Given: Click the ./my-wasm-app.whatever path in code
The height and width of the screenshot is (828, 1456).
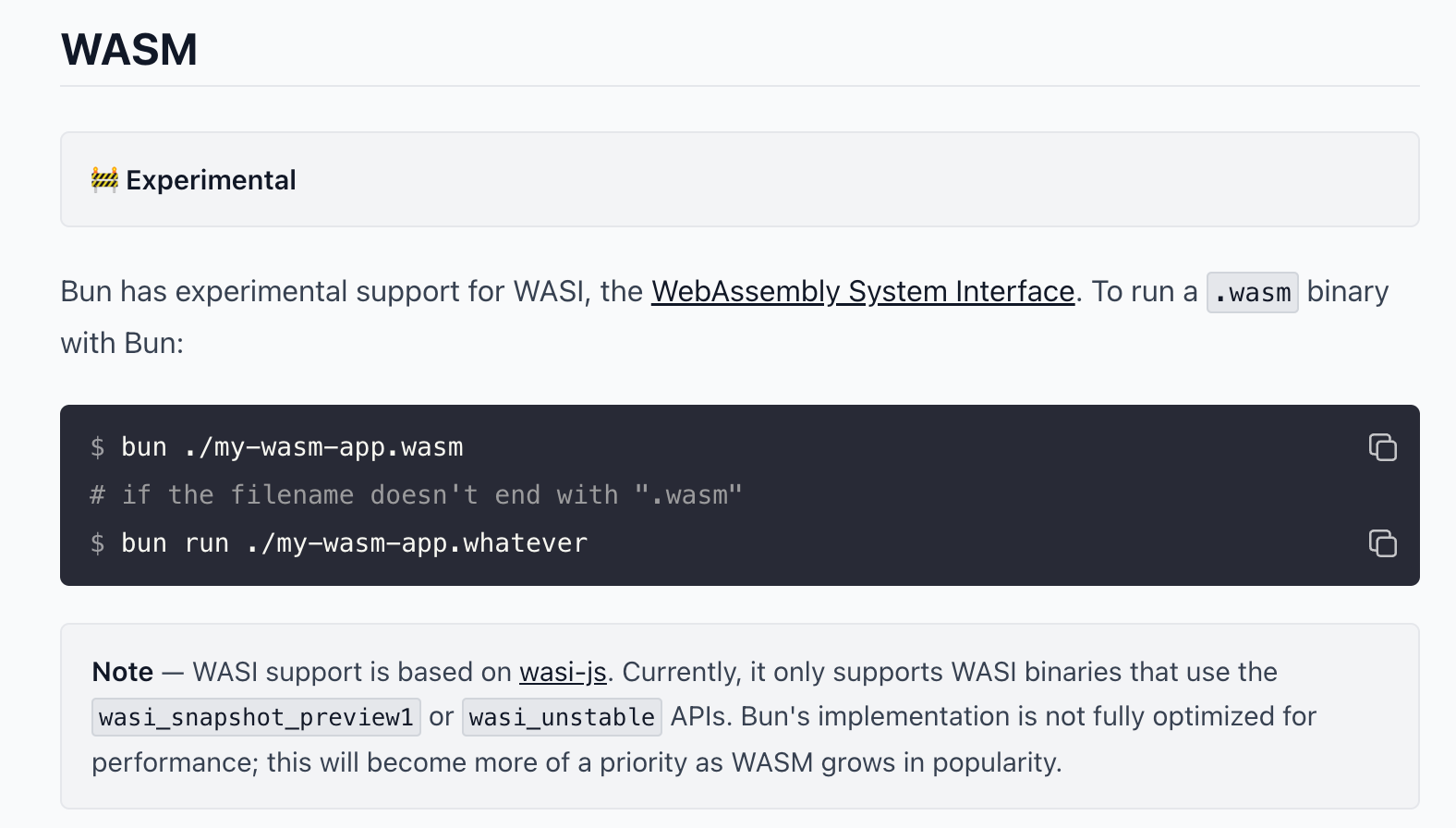Looking at the screenshot, I should pyautogui.click(x=416, y=543).
